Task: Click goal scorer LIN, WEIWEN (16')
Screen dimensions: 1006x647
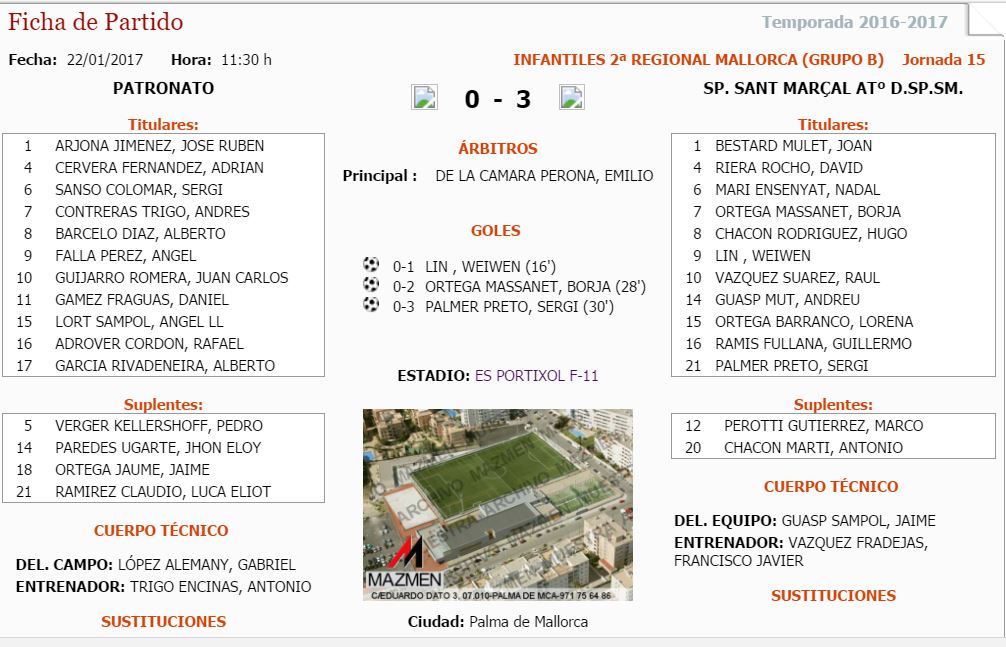Action: coord(490,267)
